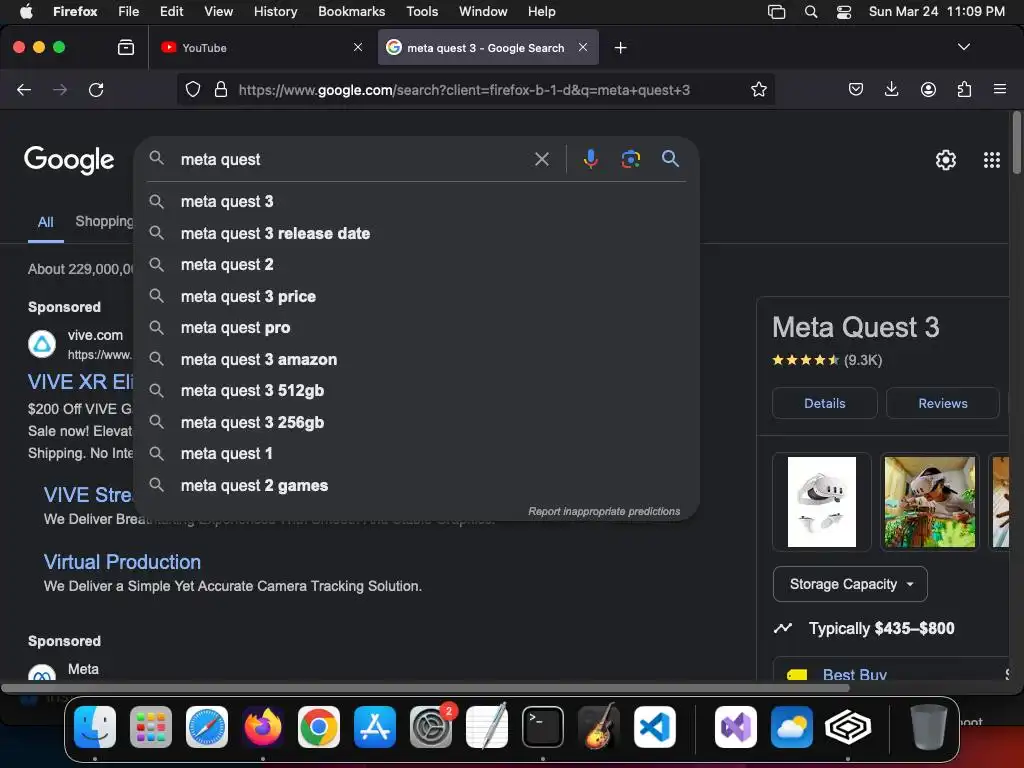Image resolution: width=1024 pixels, height=768 pixels.
Task: Open Terminal from the dock
Action: click(543, 727)
